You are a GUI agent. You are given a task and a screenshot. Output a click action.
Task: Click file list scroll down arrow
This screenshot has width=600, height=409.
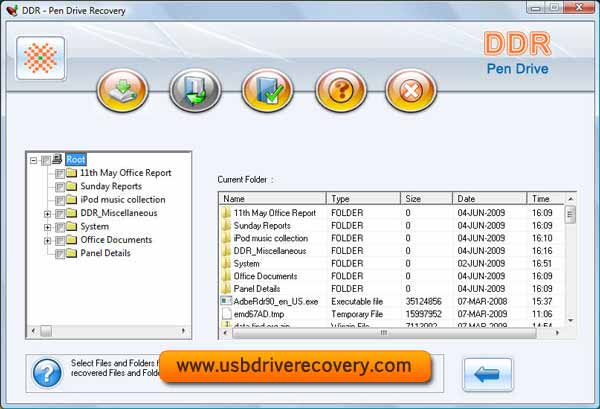(570, 320)
